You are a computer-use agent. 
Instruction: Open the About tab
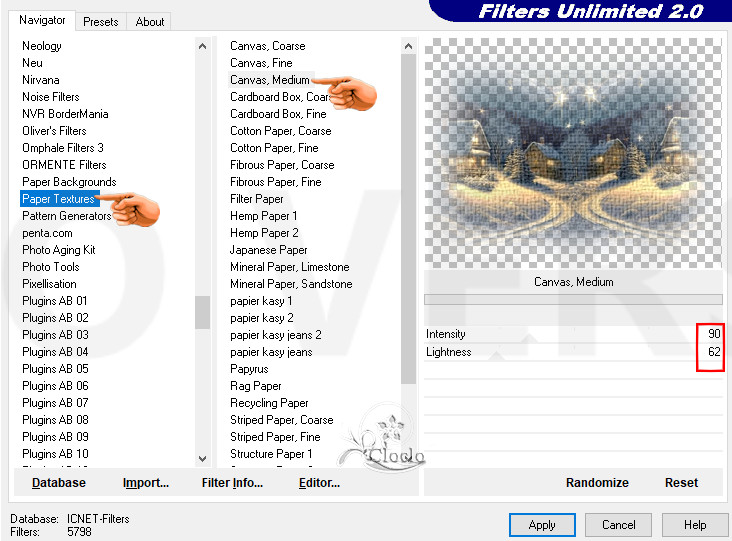pyautogui.click(x=150, y=21)
